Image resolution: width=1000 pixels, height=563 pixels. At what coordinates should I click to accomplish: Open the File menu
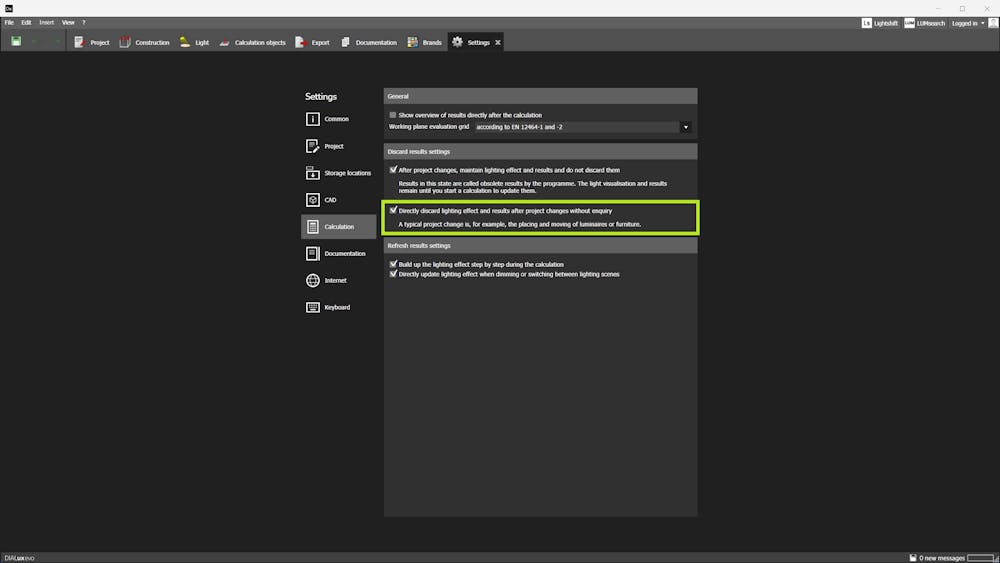(9, 22)
